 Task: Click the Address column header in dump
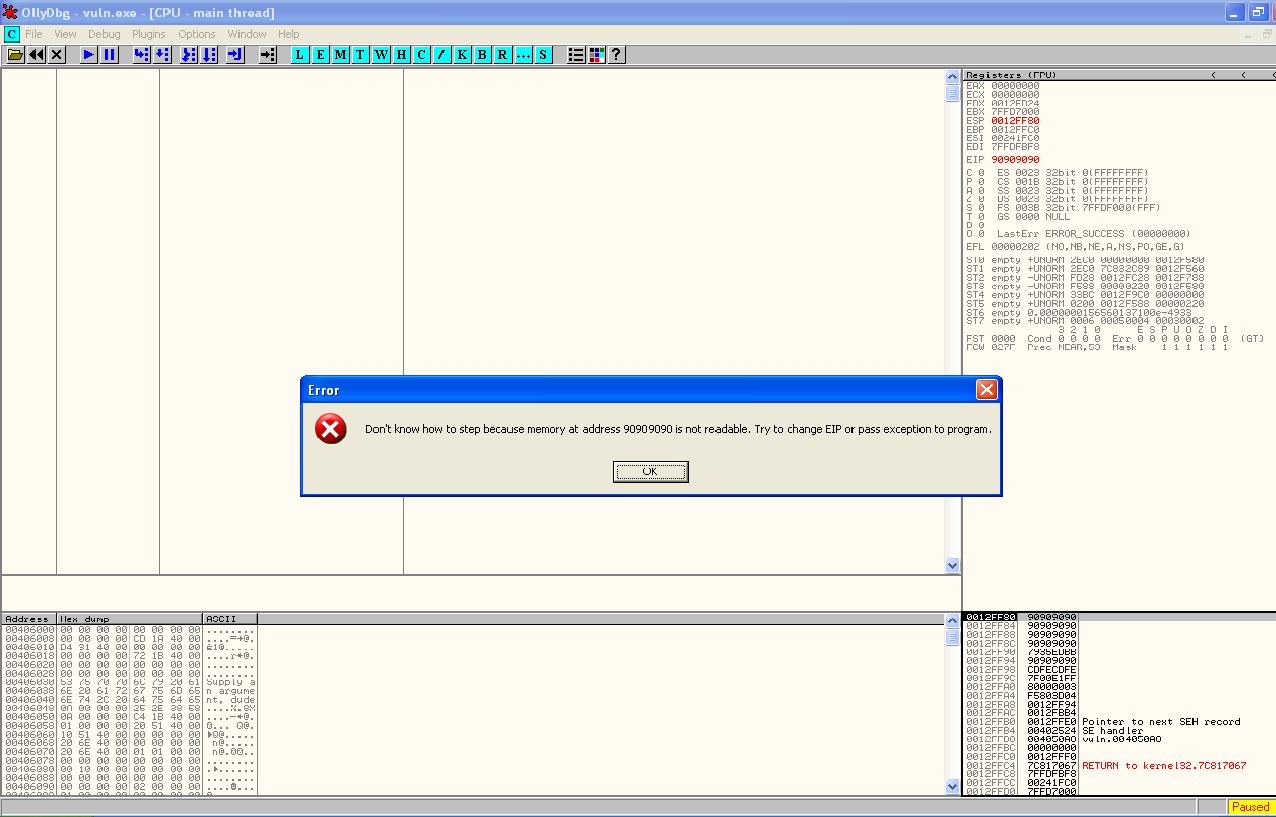(x=28, y=619)
